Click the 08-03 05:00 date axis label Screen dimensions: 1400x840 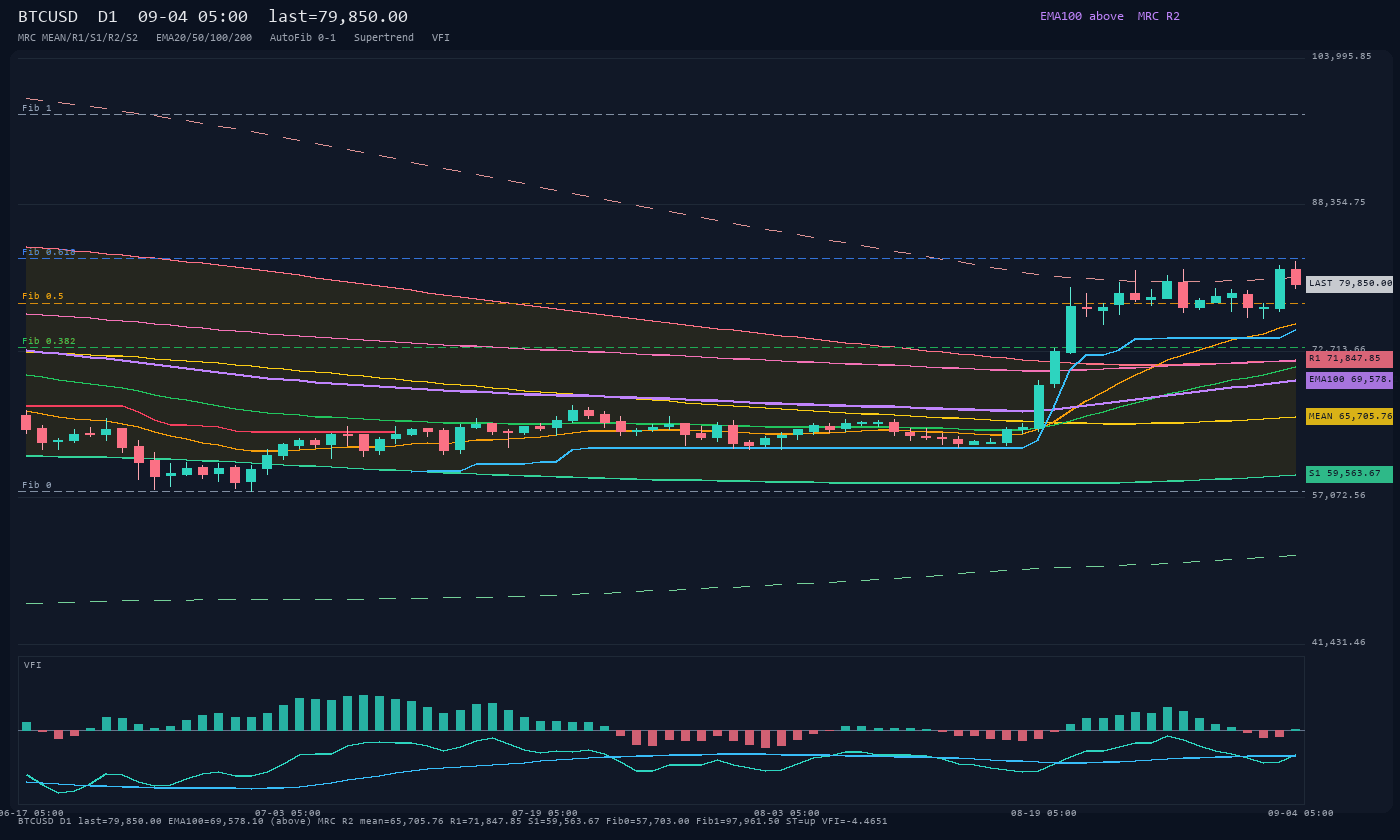(x=787, y=813)
